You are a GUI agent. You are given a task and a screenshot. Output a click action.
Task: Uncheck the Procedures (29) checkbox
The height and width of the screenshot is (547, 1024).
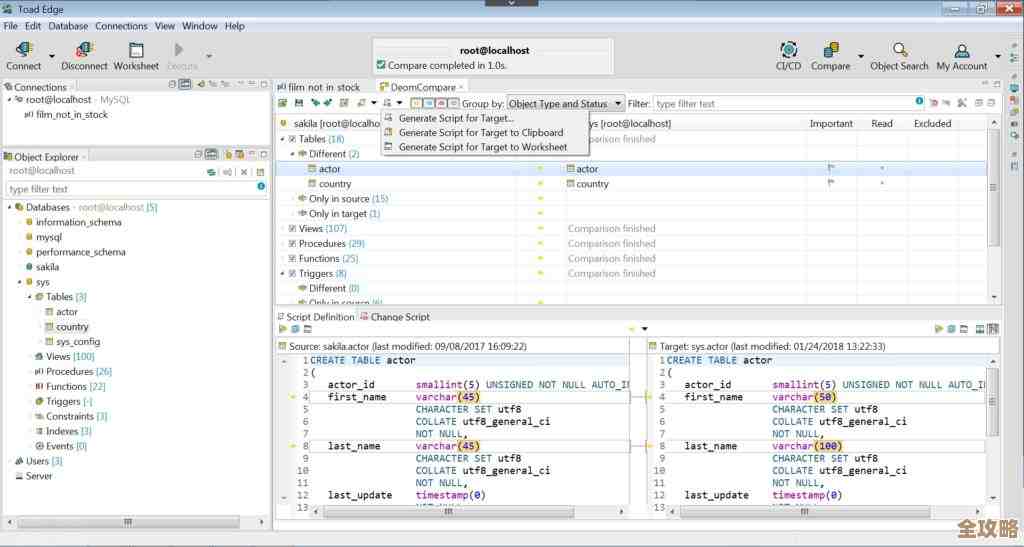292,244
